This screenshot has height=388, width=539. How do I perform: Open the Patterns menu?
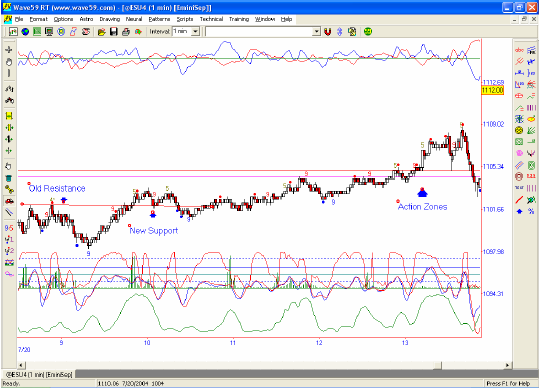click(159, 19)
